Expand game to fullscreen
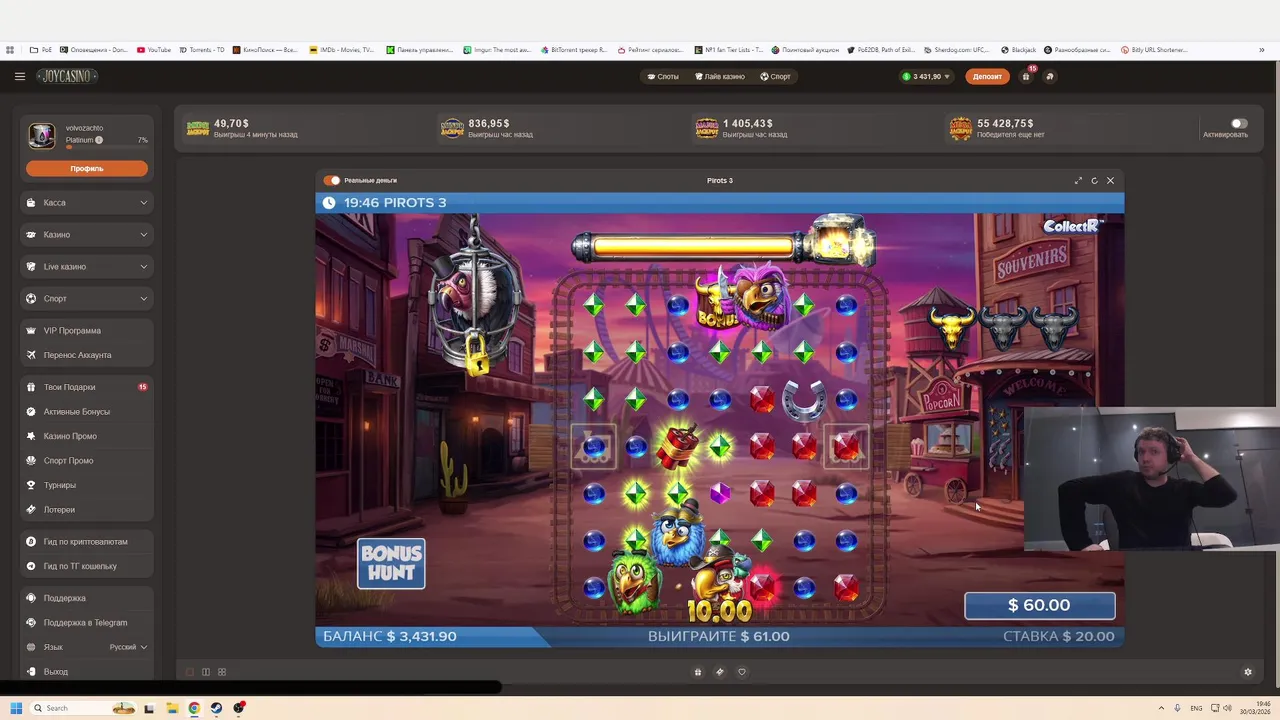 click(x=1078, y=180)
